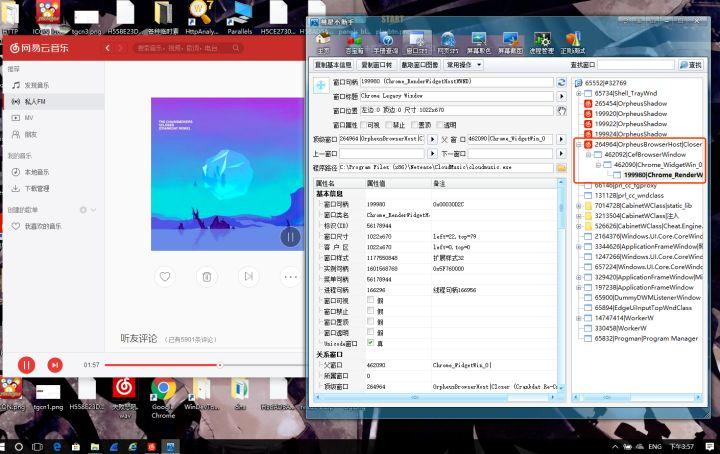Image resolution: width=720 pixels, height=454 pixels.
Task: Toggle the 置顶 checkbox in 窗口属性
Action: coord(414,125)
